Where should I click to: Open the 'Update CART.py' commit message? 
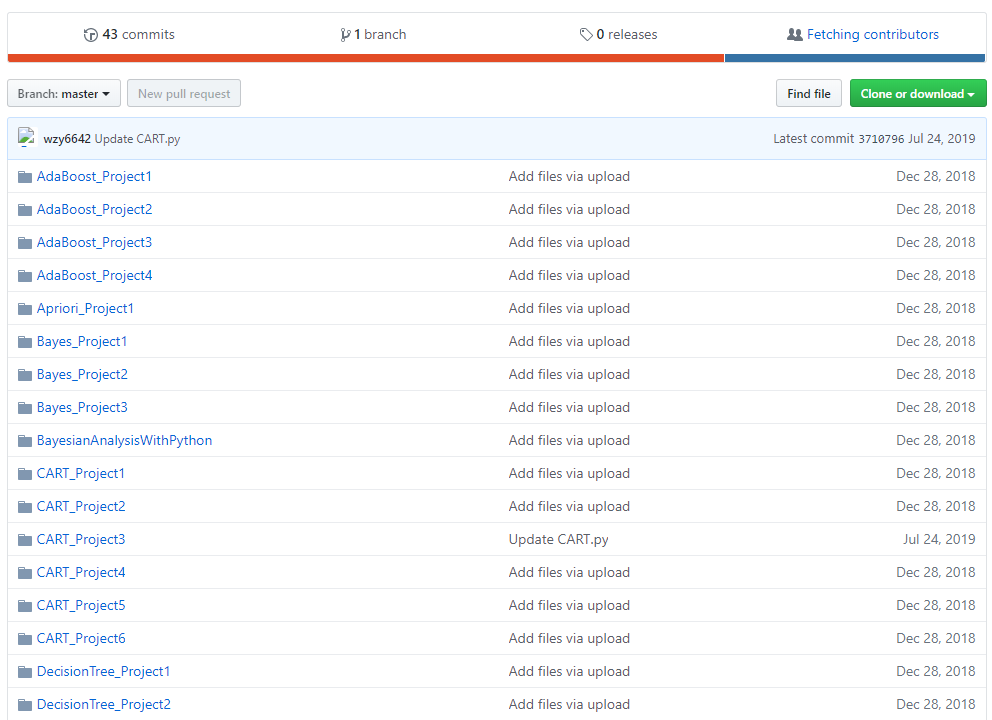tap(140, 139)
